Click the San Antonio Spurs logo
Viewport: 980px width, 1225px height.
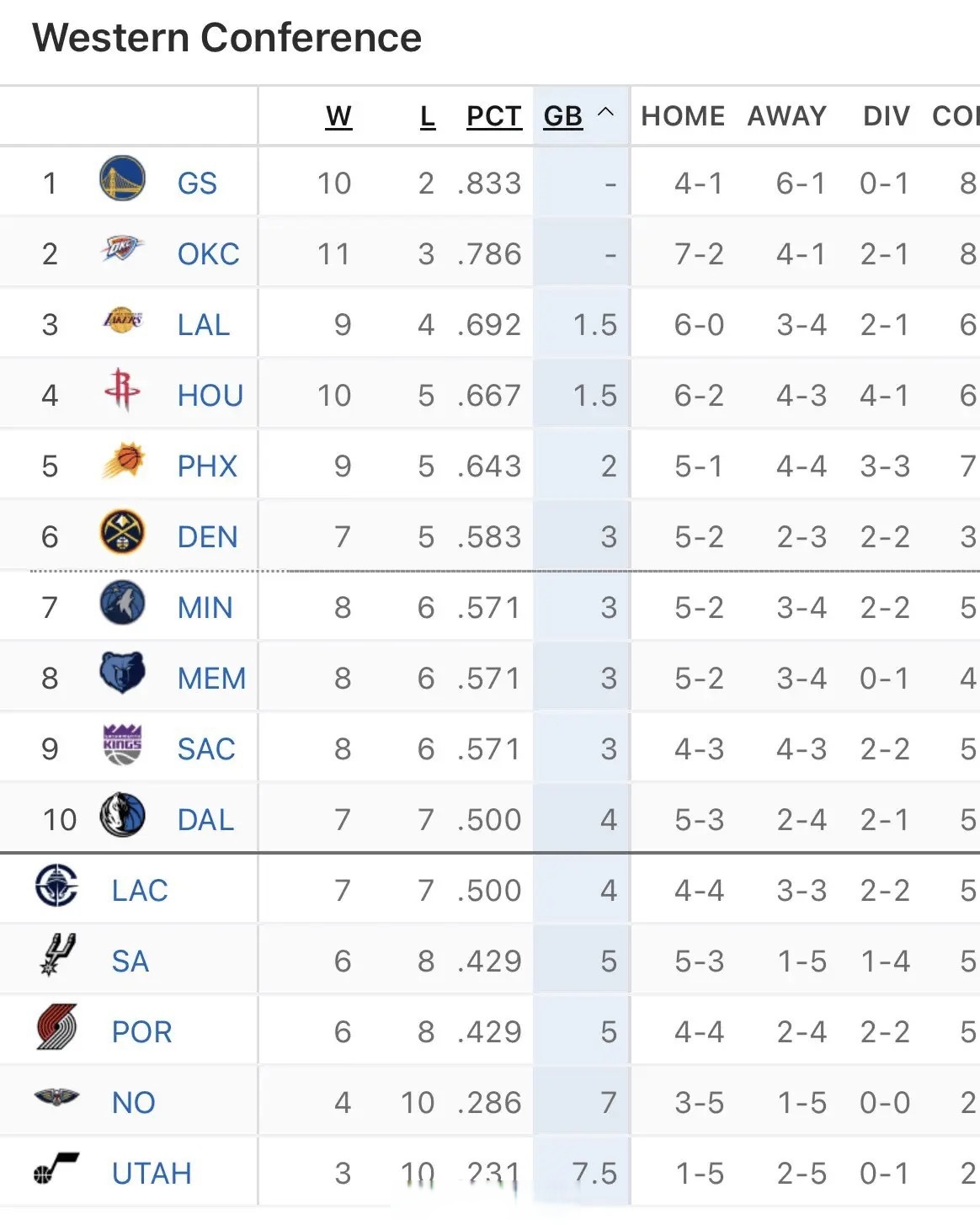57,956
